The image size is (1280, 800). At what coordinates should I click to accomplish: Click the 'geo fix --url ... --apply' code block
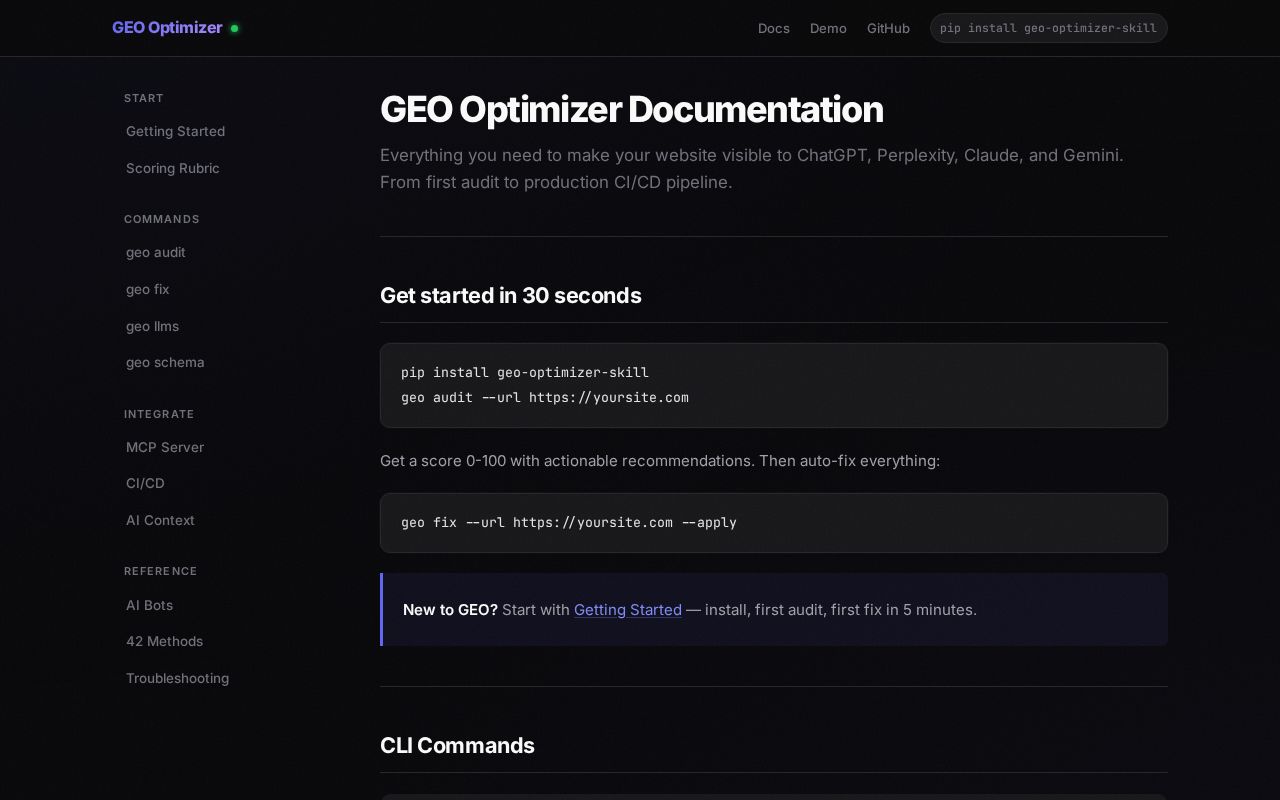tap(774, 522)
